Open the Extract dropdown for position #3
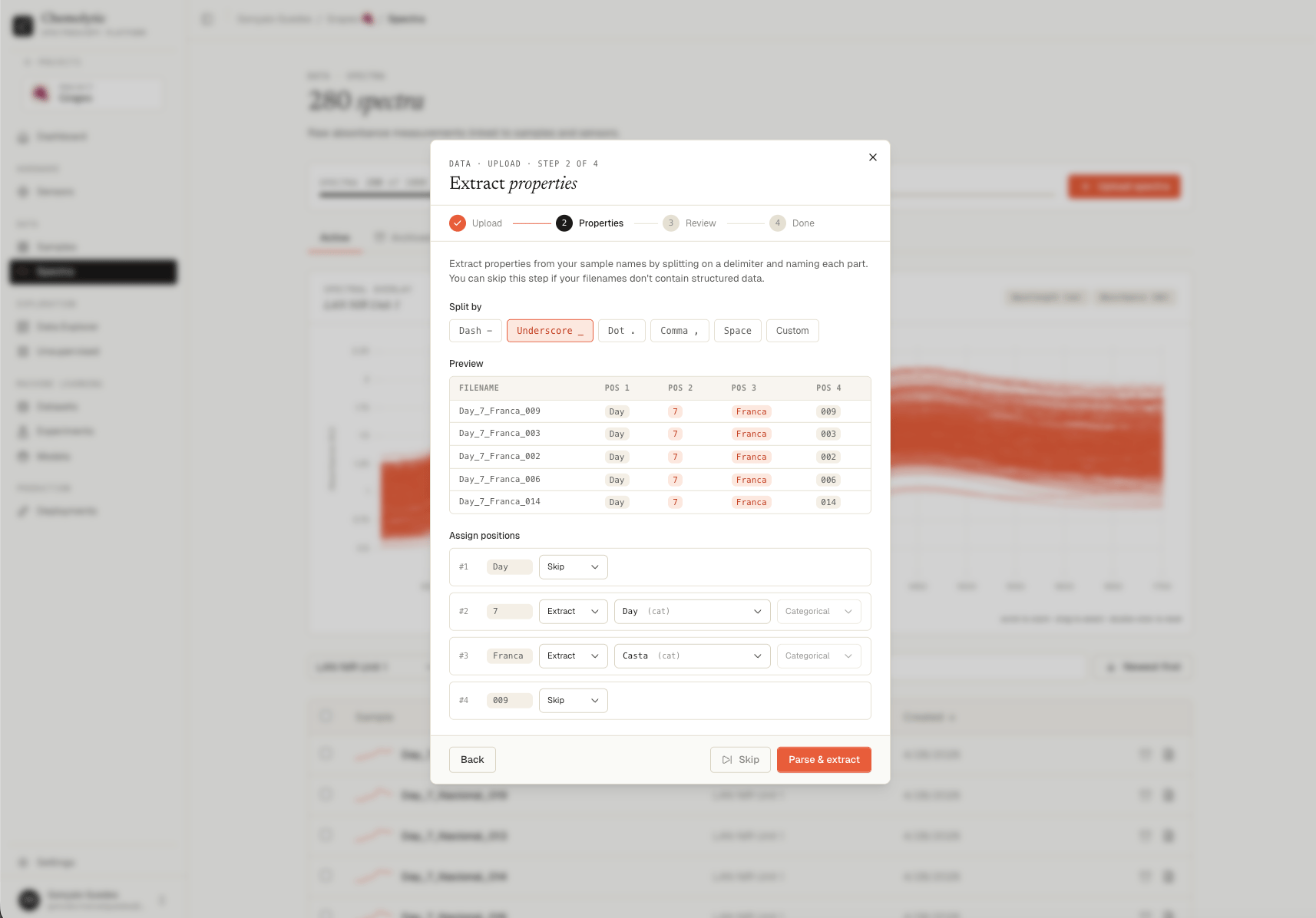This screenshot has height=918, width=1316. click(574, 656)
